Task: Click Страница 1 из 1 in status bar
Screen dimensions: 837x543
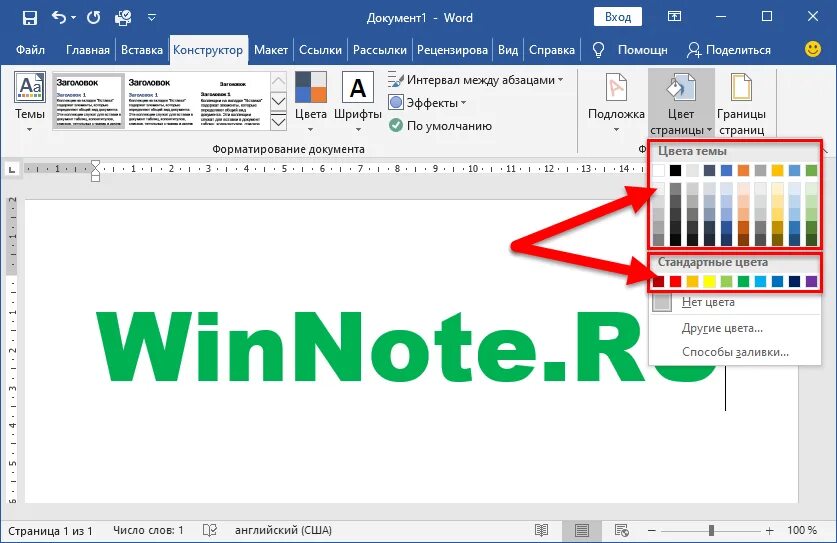Action: [50, 531]
